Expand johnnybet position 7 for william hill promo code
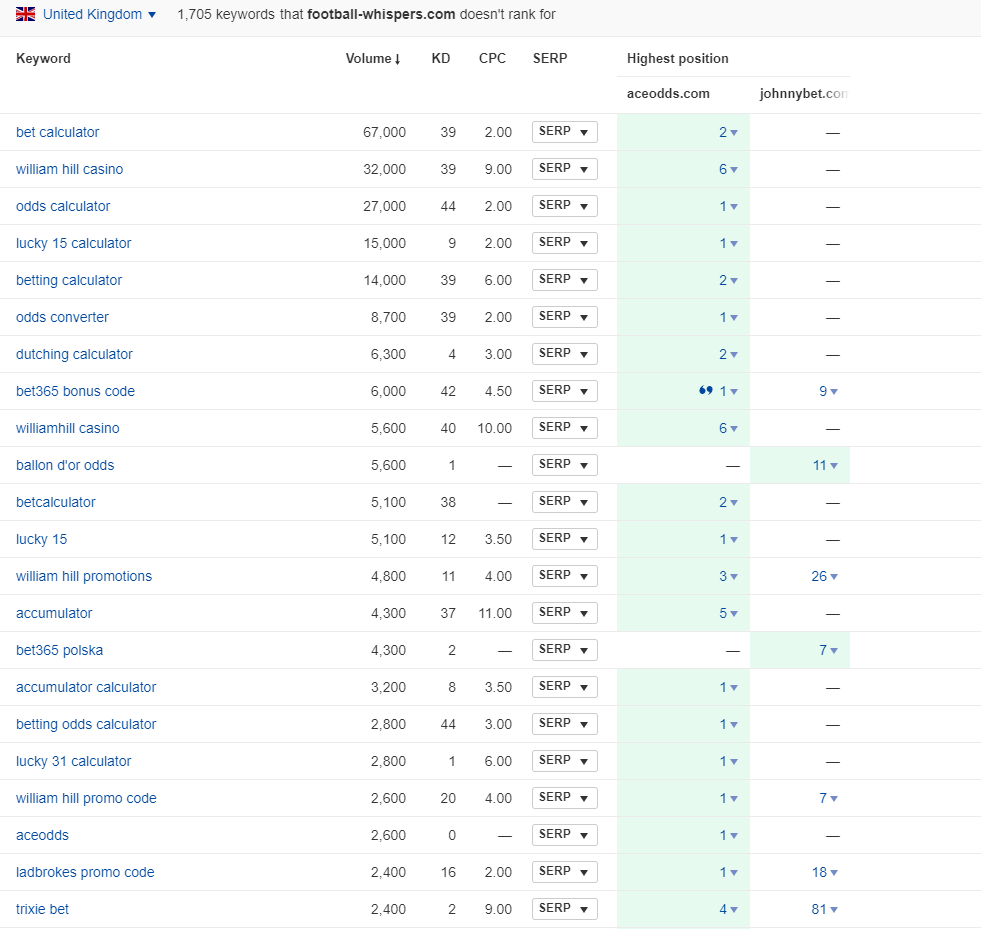This screenshot has height=929, width=981. (828, 798)
